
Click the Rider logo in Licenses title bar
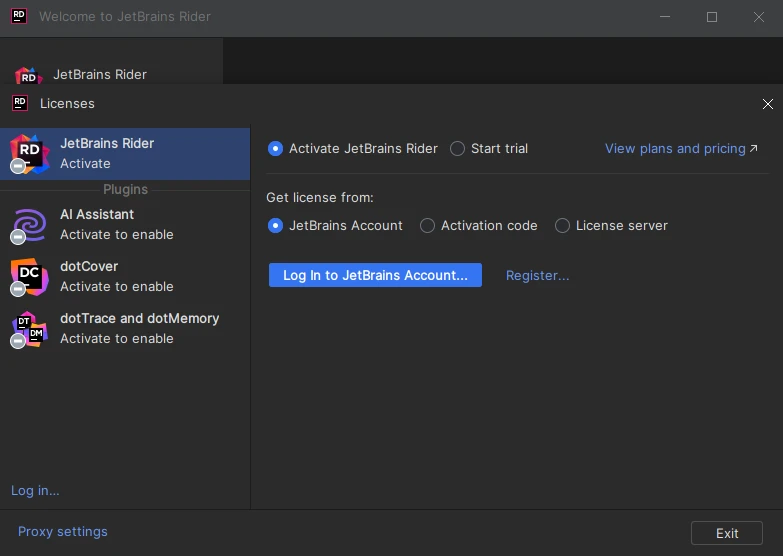[x=19, y=103]
